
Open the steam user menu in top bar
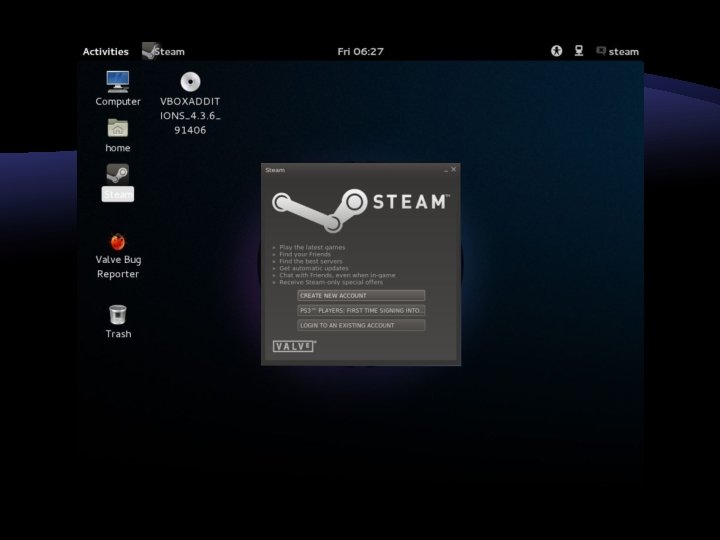618,51
